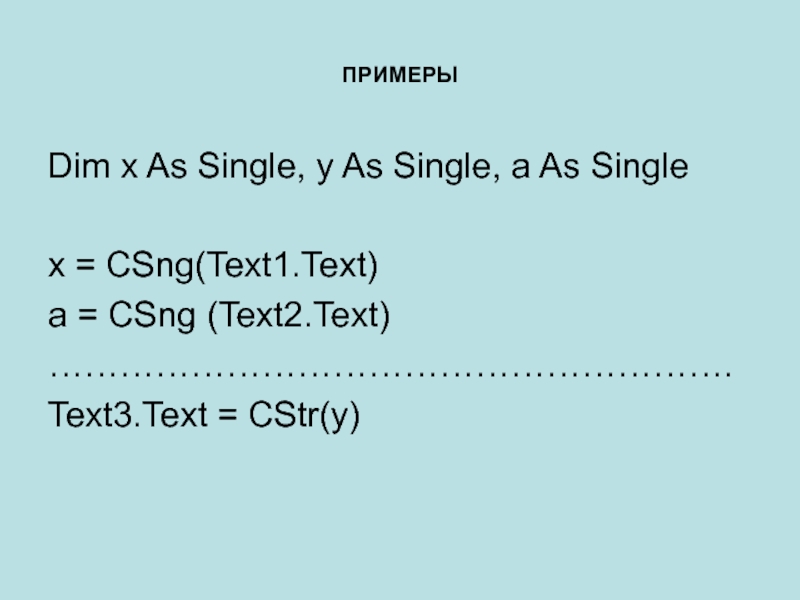Click the right end of the dotted line

click(727, 371)
